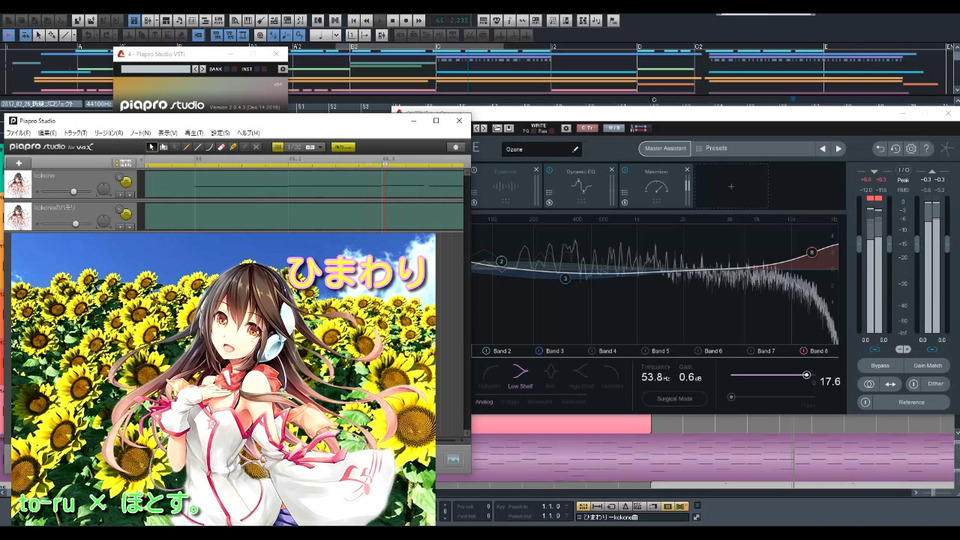Select the orange marker tool in Piapro Studio

(x=233, y=147)
